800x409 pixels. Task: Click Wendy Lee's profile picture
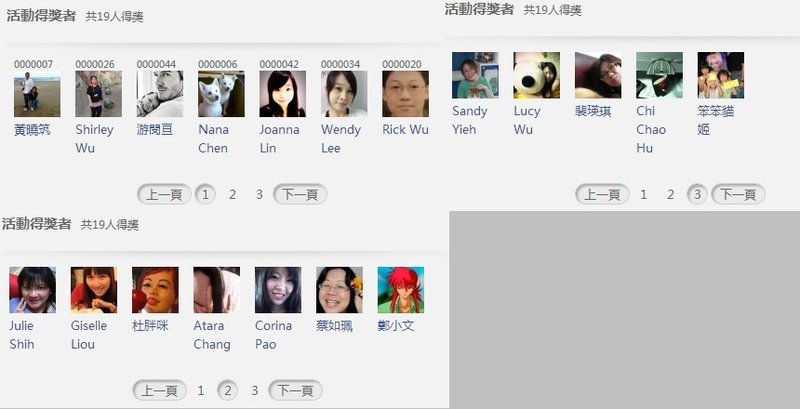coord(344,94)
